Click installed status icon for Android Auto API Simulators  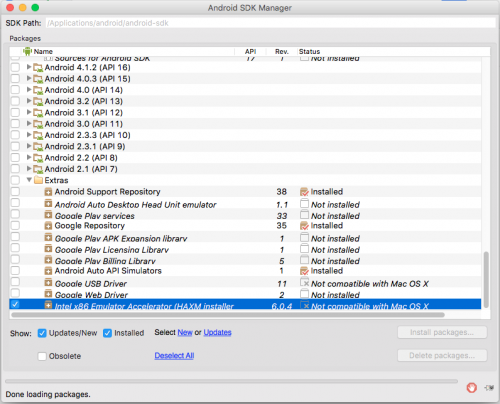(x=304, y=271)
